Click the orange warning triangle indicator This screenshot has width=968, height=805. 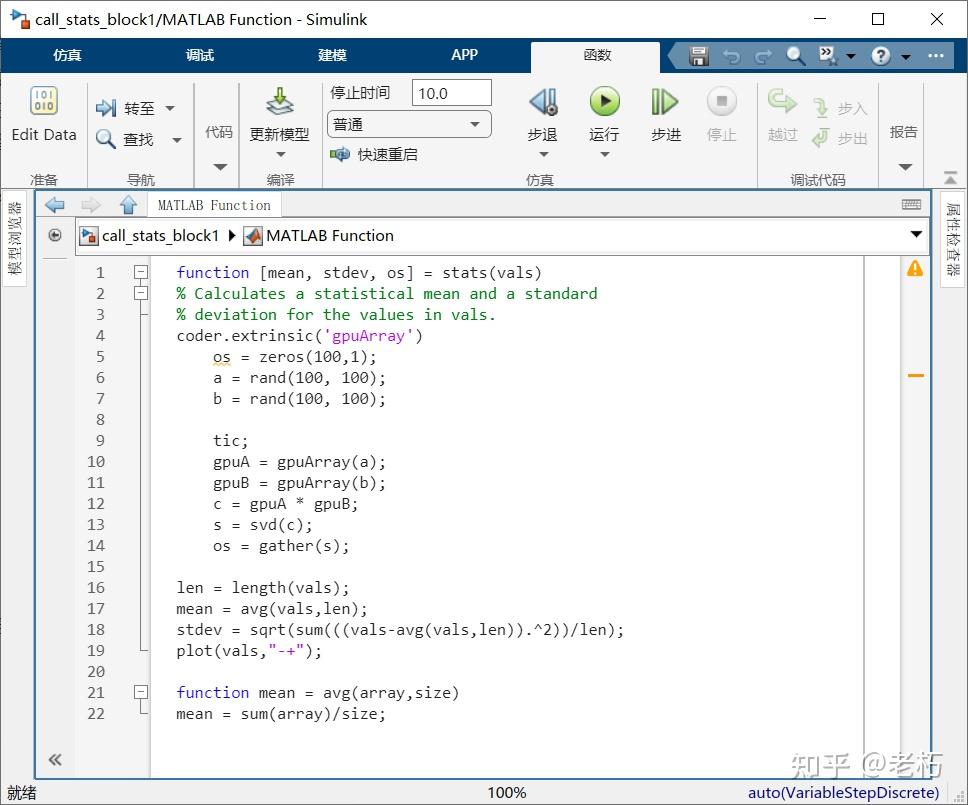point(915,269)
